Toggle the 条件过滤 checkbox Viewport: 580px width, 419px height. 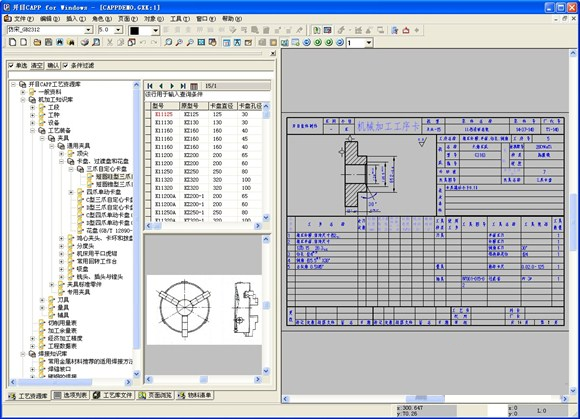coord(65,65)
